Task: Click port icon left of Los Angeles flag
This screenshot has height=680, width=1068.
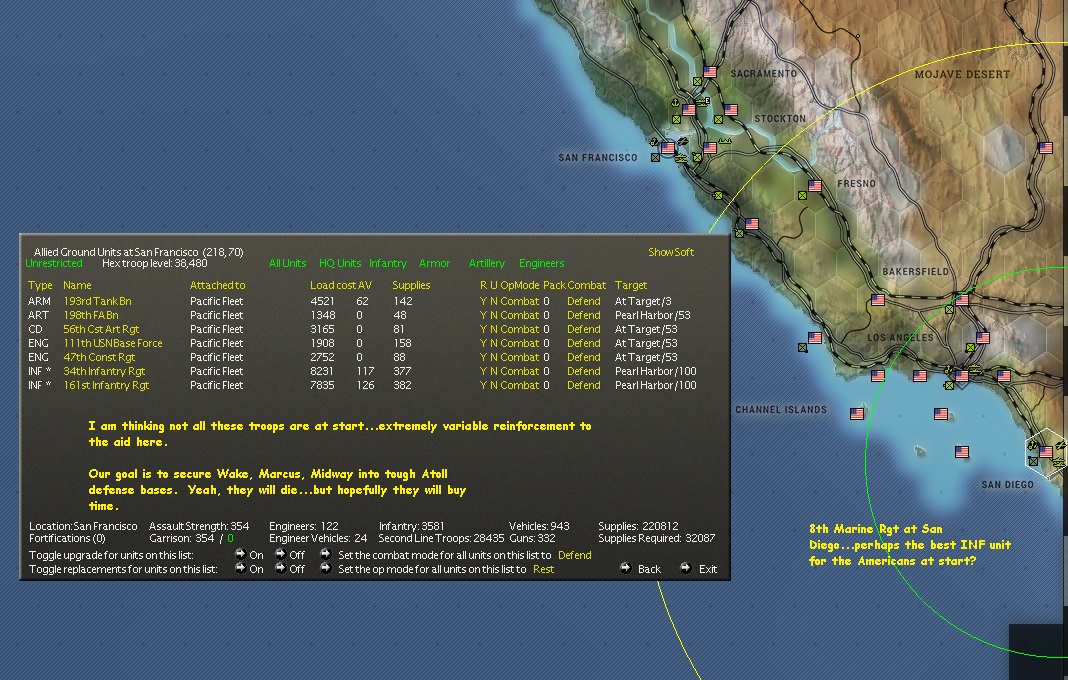Action: coord(948,370)
